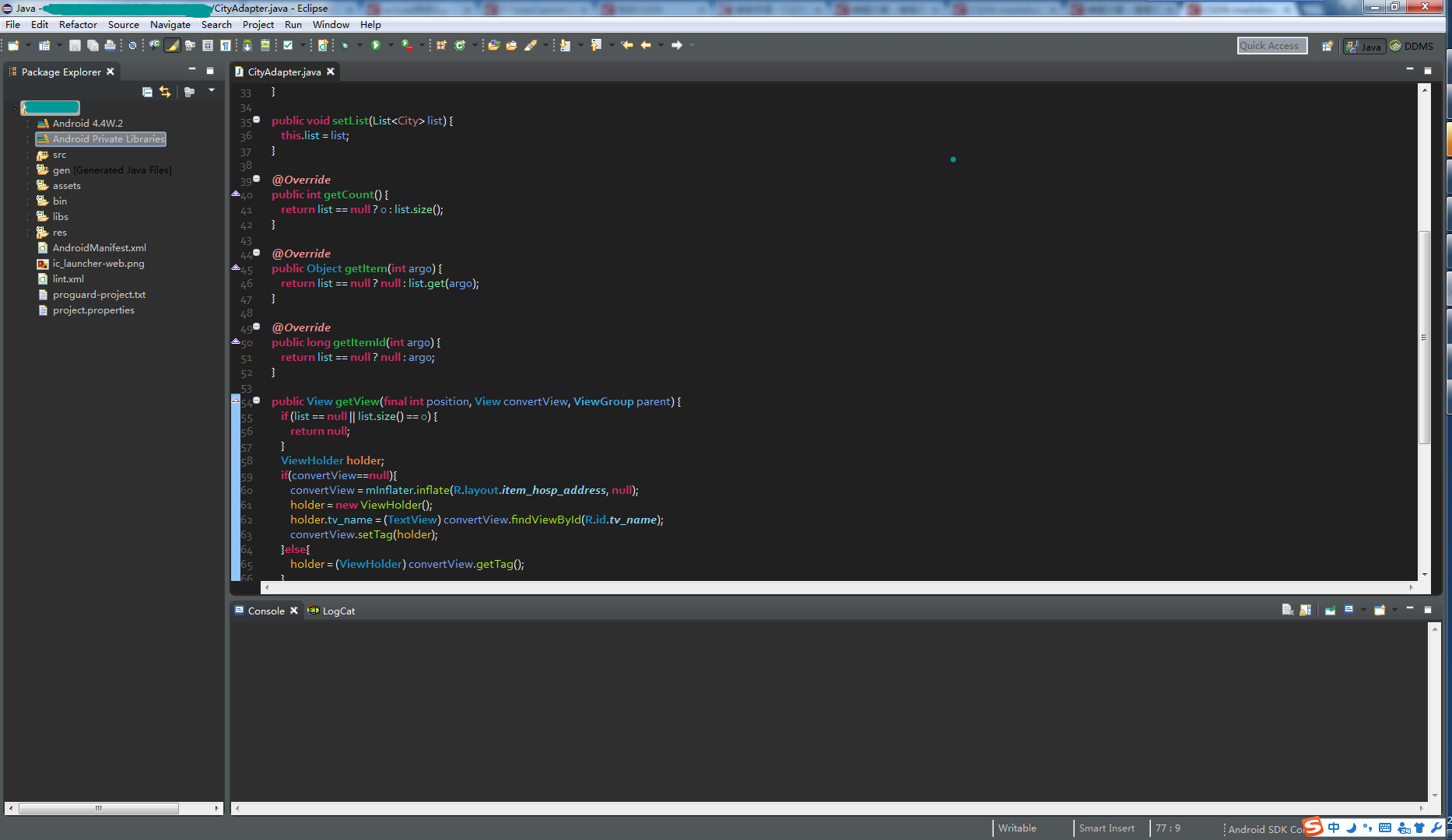The image size is (1452, 840).
Task: Collapse the getItem method fold marker
Action: point(257,252)
